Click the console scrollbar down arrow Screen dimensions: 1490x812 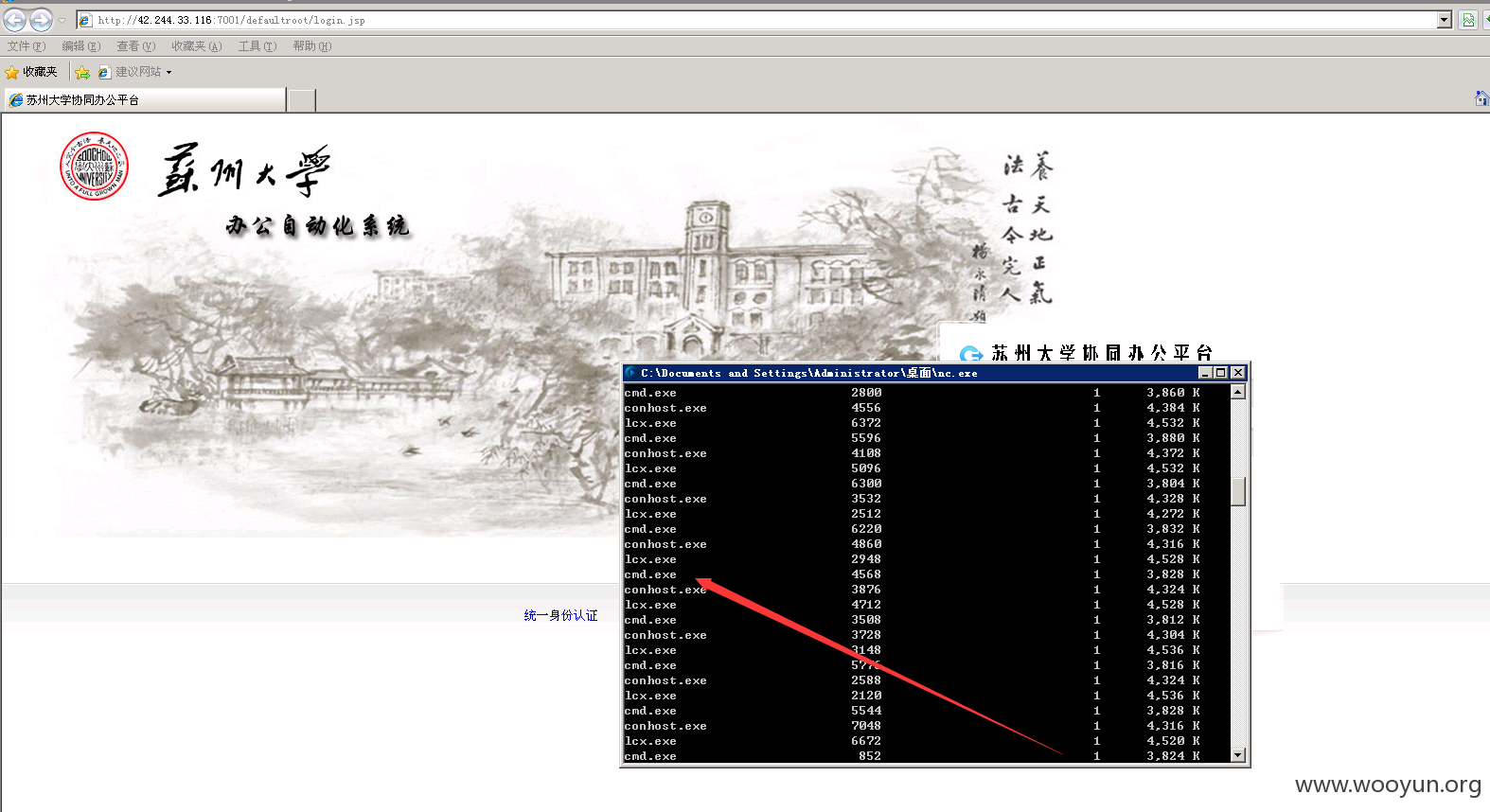click(x=1237, y=754)
